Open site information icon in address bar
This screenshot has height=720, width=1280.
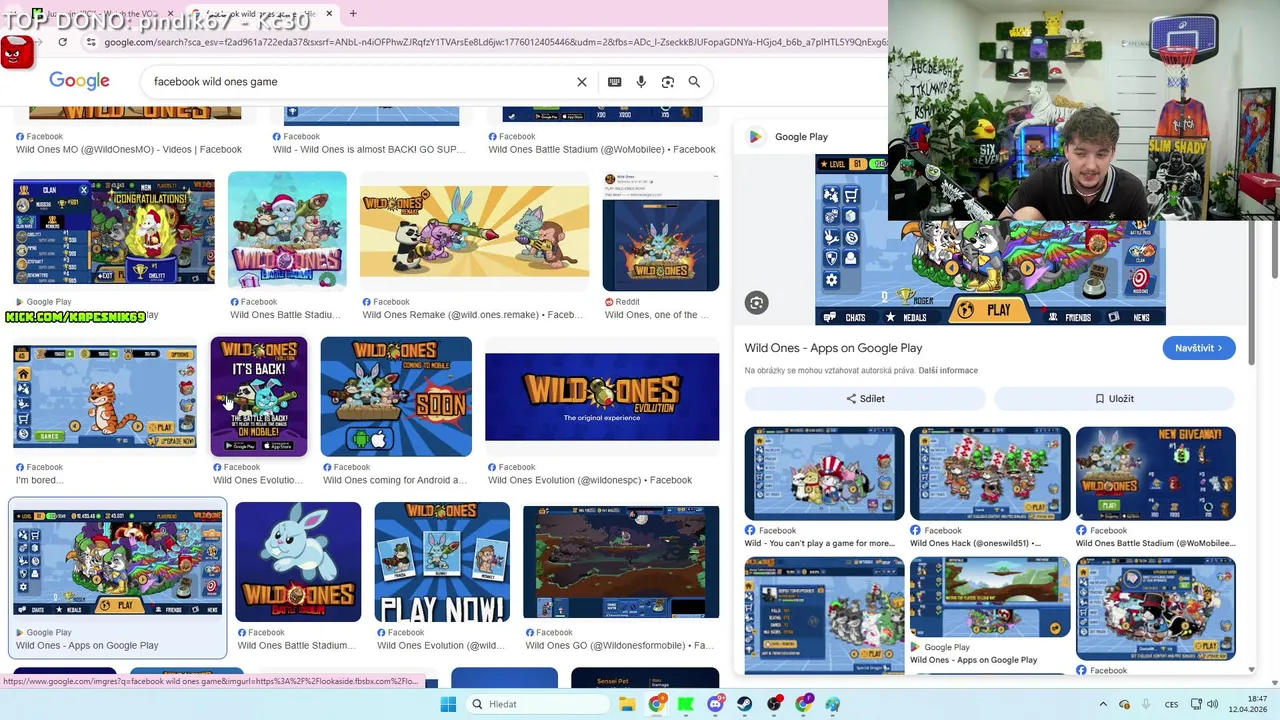click(x=92, y=42)
